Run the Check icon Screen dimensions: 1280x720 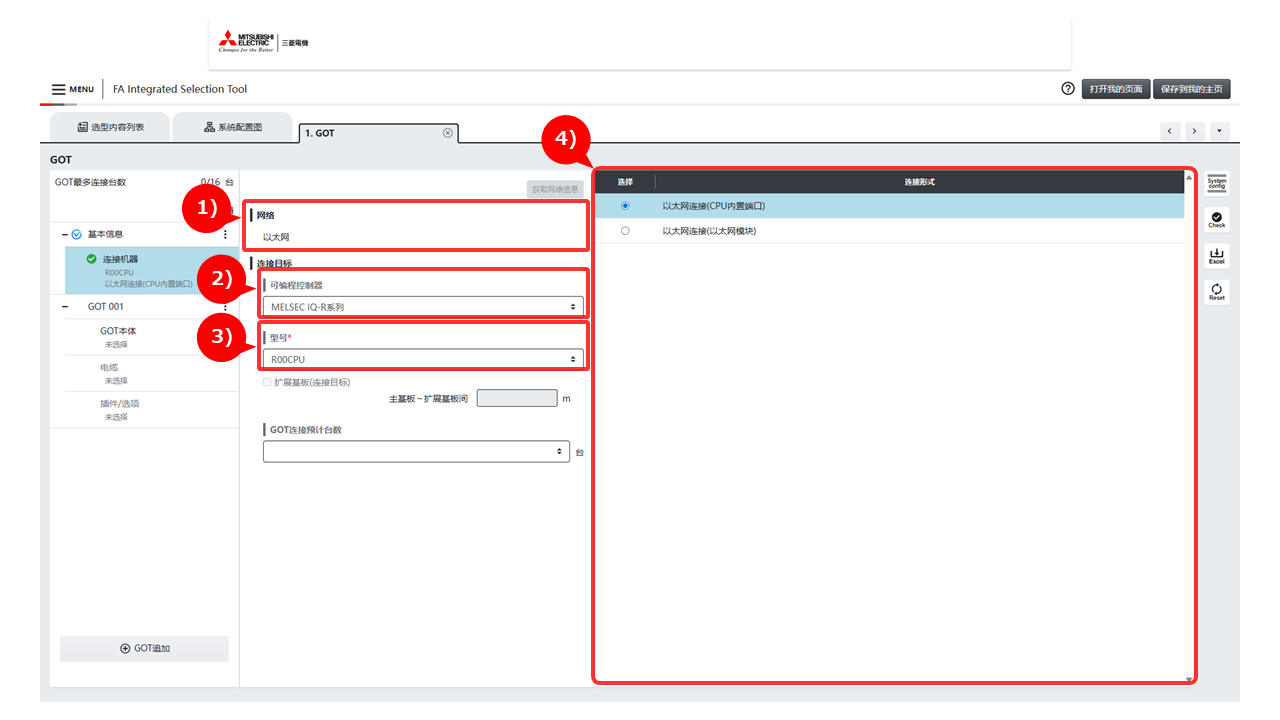coord(1216,219)
